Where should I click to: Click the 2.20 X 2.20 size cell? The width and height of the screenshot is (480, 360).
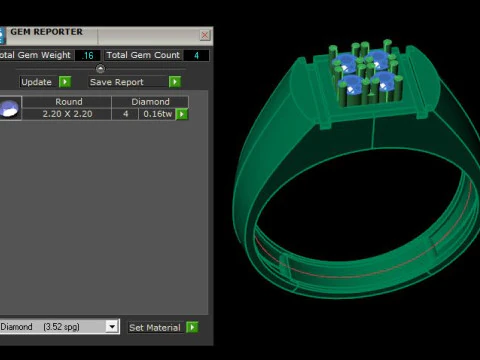coord(67,114)
